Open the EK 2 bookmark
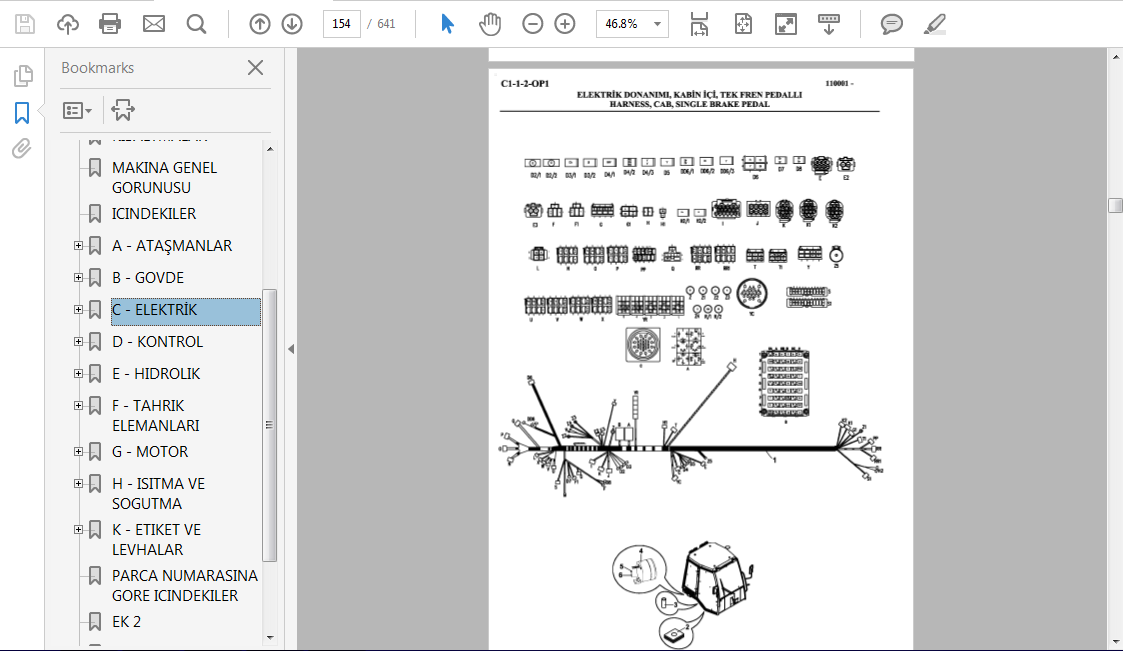The height and width of the screenshot is (651, 1123). [126, 622]
